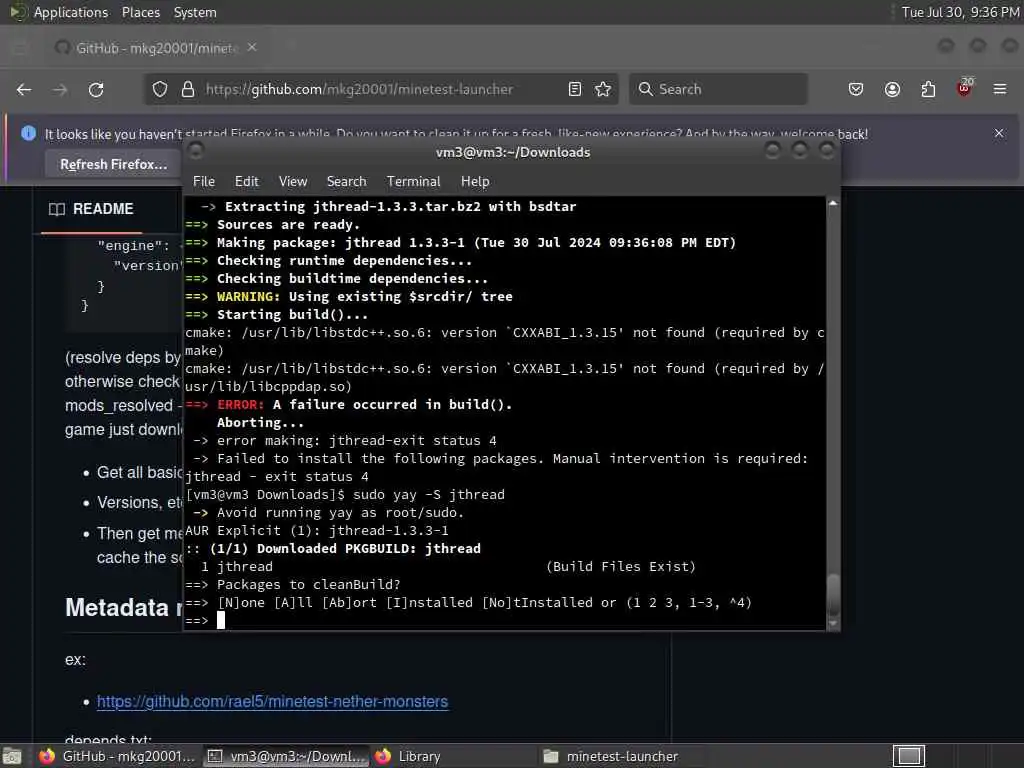Click terminal text 'sudo yay -S jthread'
The image size is (1024, 768).
[x=429, y=494]
